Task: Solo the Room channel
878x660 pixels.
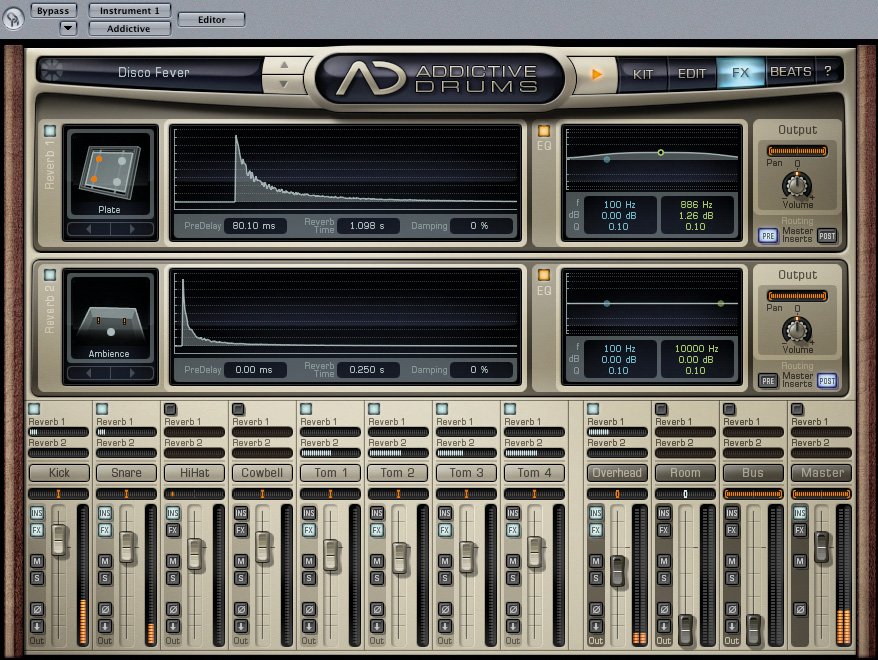Action: pos(664,578)
